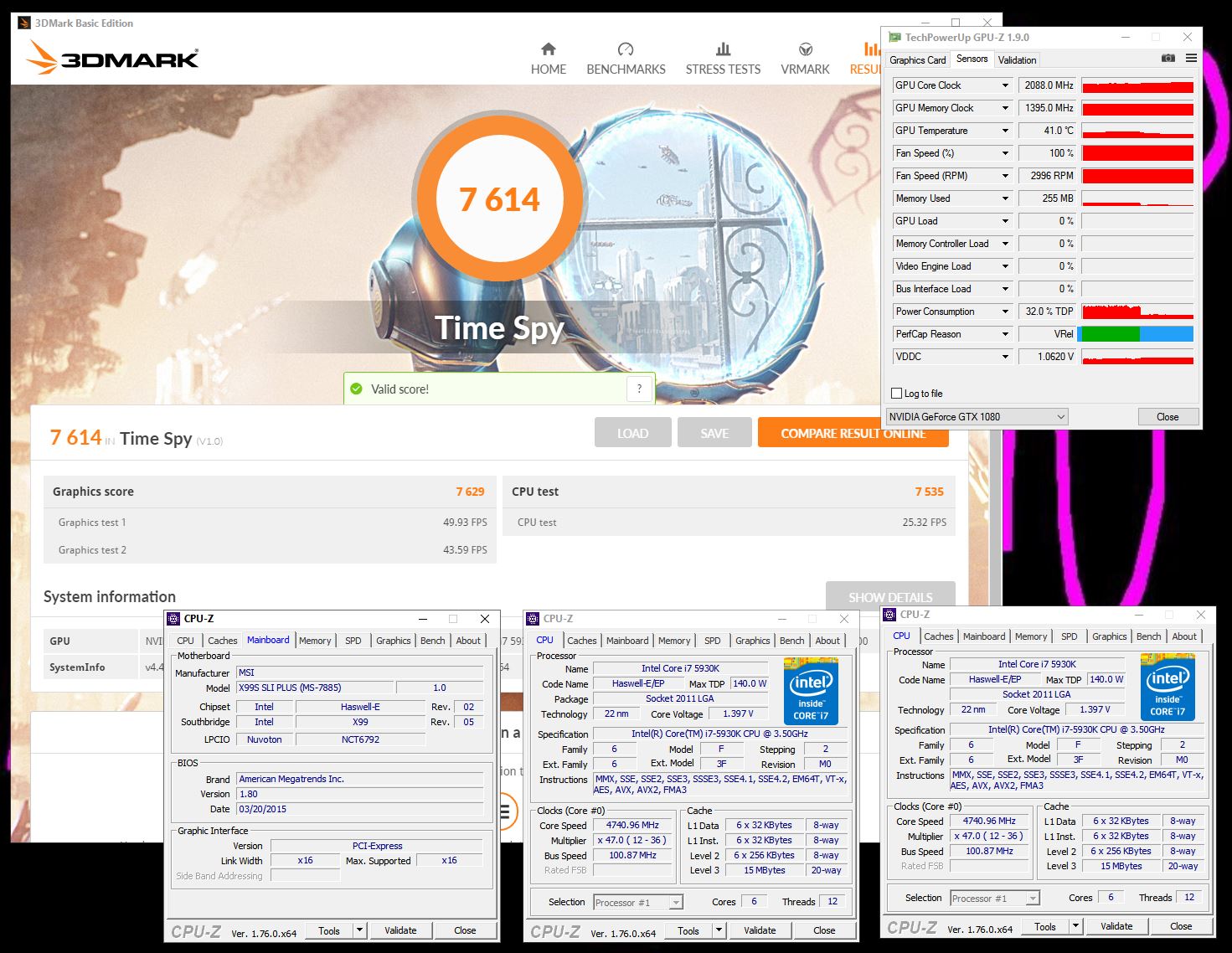This screenshot has height=953, width=1232.
Task: Switch to Graphics Card tab in GPU-Z
Action: (917, 60)
